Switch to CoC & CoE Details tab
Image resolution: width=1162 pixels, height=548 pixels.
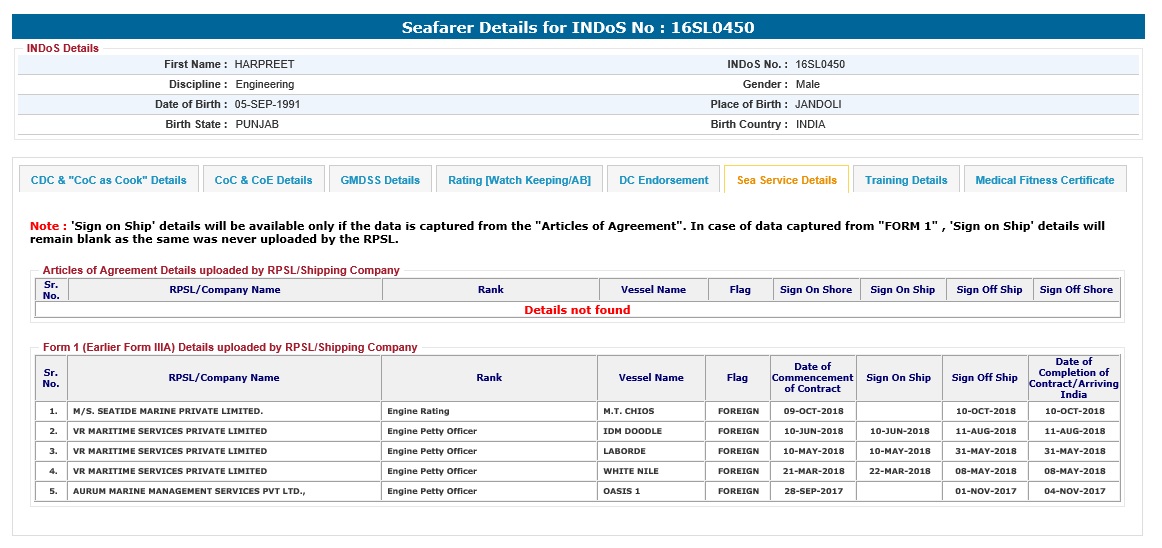263,180
